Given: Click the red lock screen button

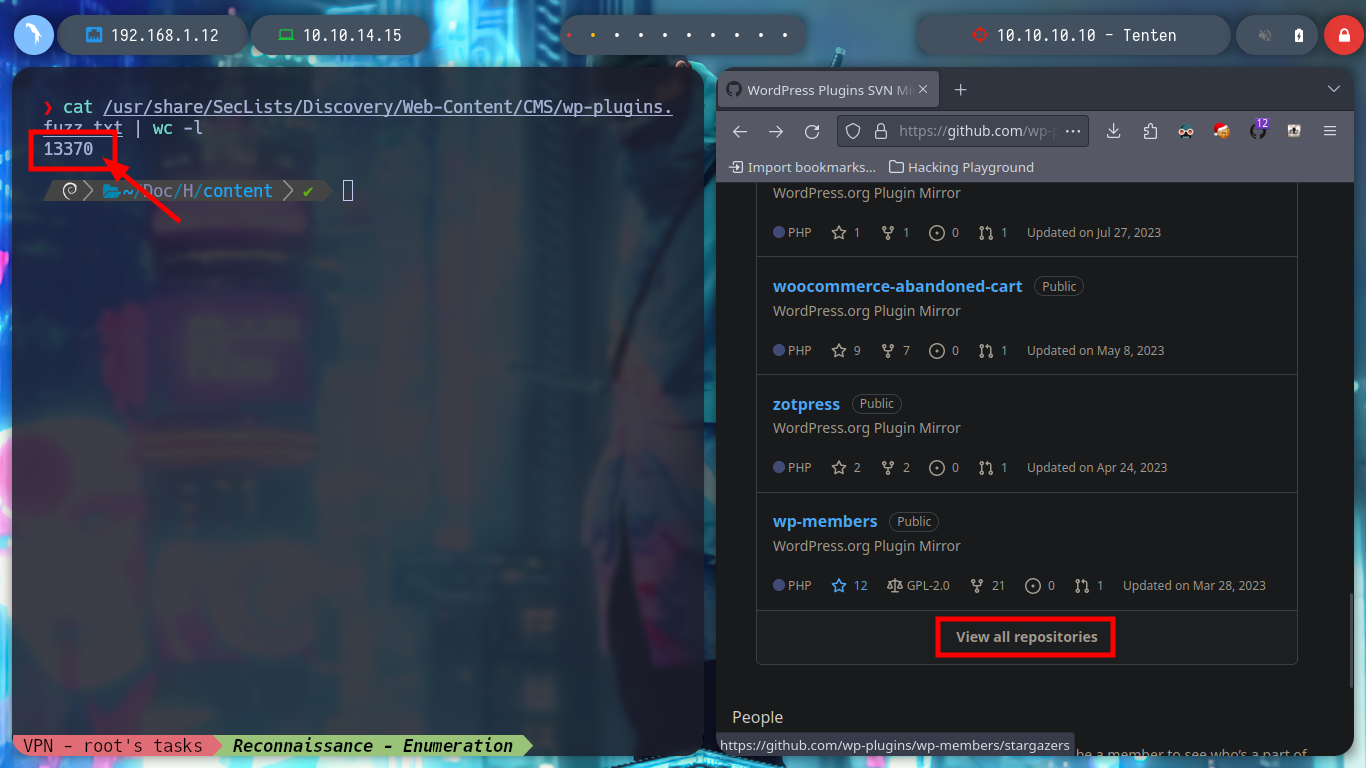Looking at the screenshot, I should click(1344, 35).
